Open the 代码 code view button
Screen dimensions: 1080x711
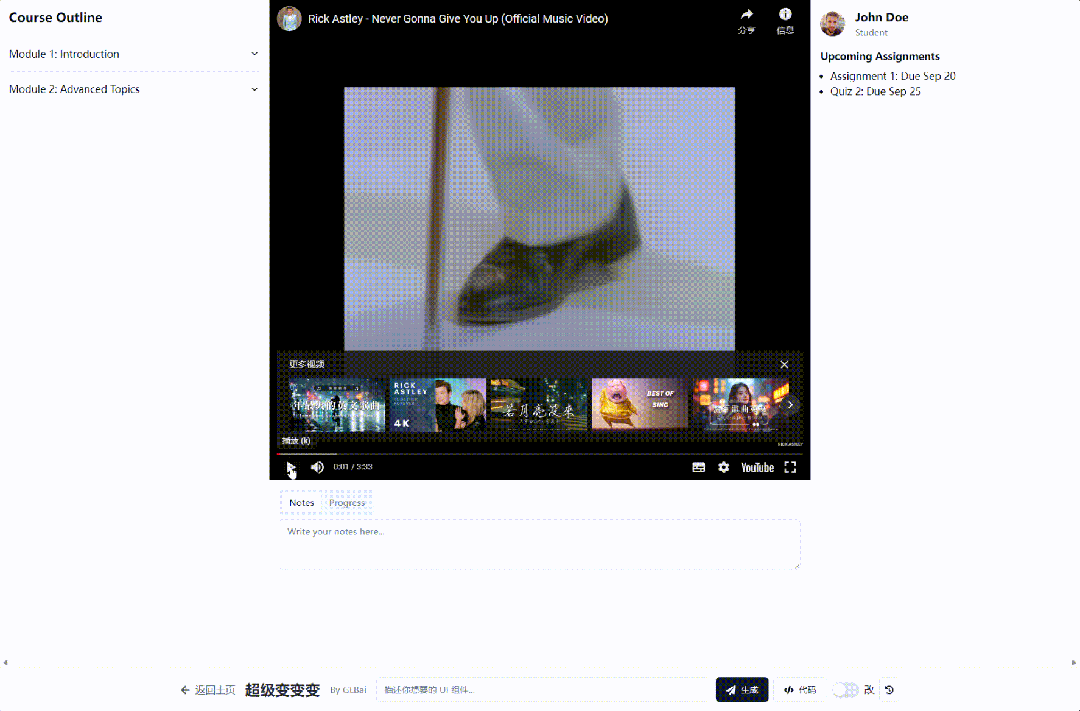click(x=800, y=690)
